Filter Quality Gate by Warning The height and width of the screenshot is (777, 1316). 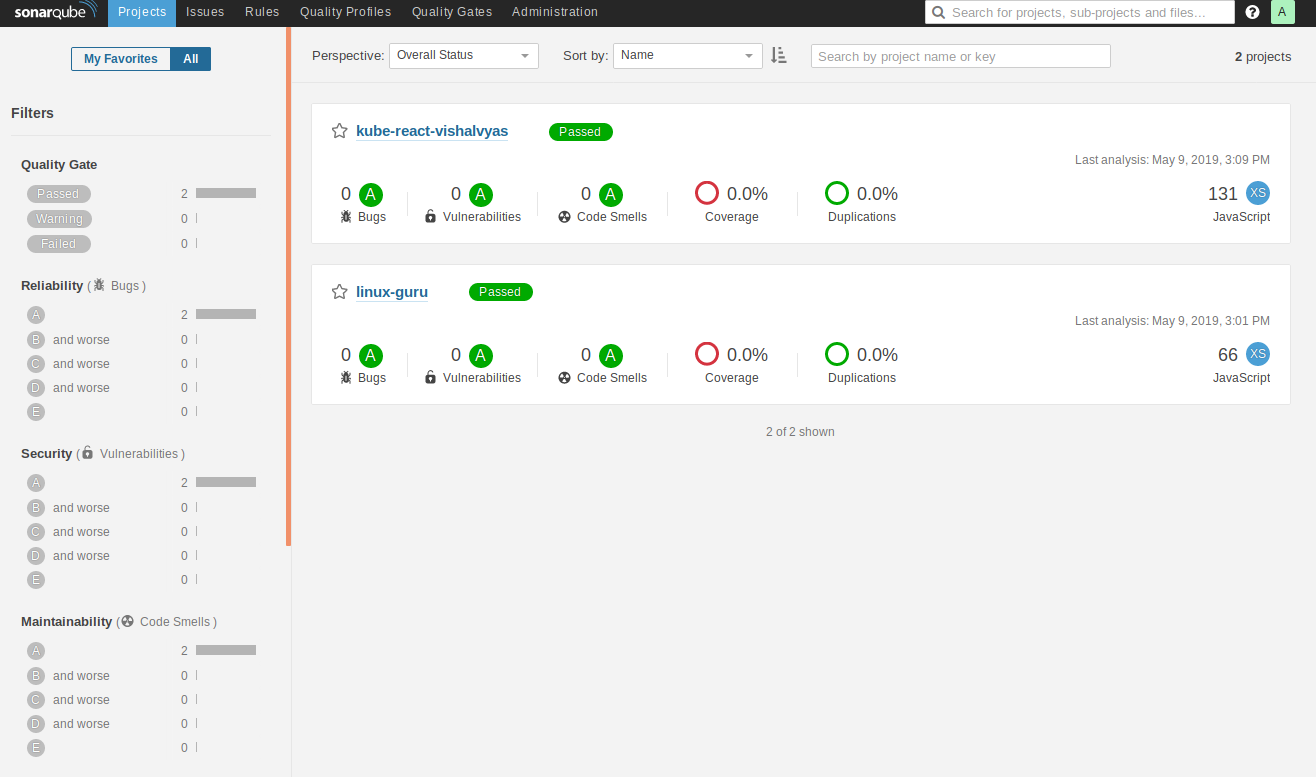click(59, 219)
